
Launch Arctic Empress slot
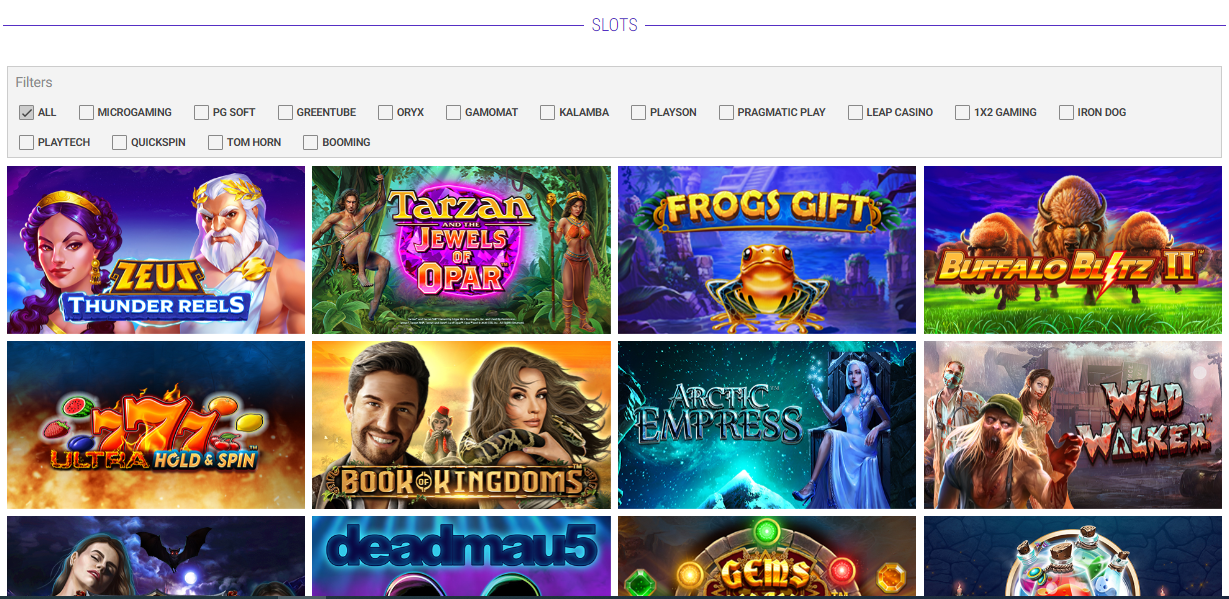click(767, 425)
